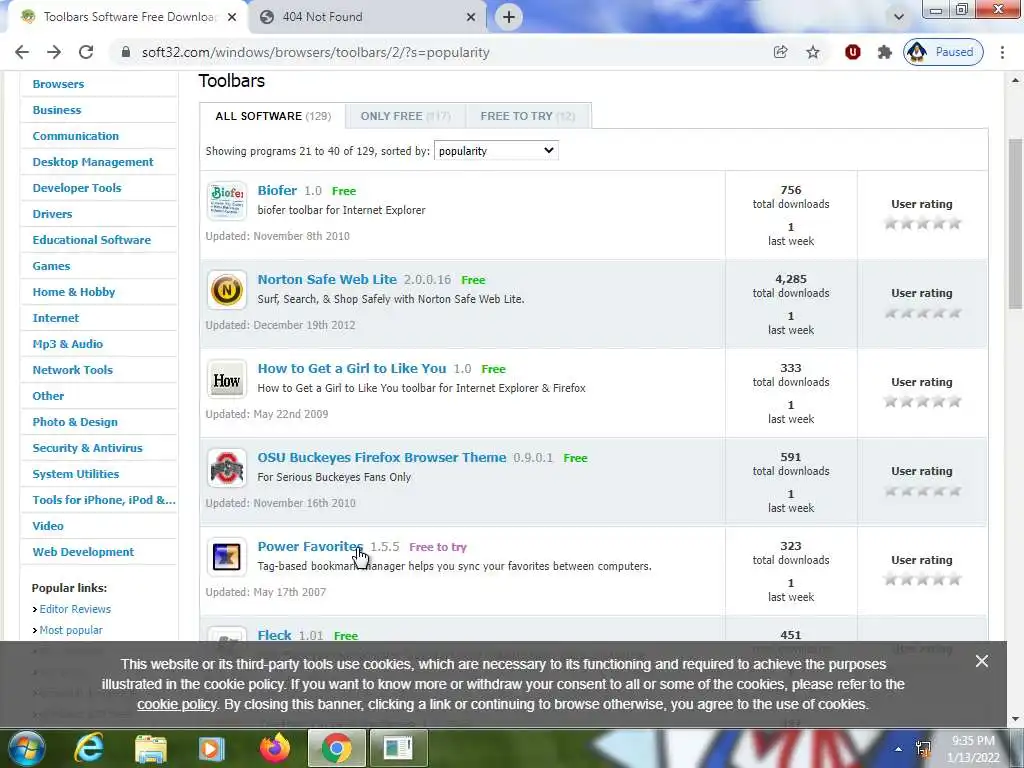Open Windows Explorer folder in taskbar
The image size is (1024, 768).
[x=150, y=748]
